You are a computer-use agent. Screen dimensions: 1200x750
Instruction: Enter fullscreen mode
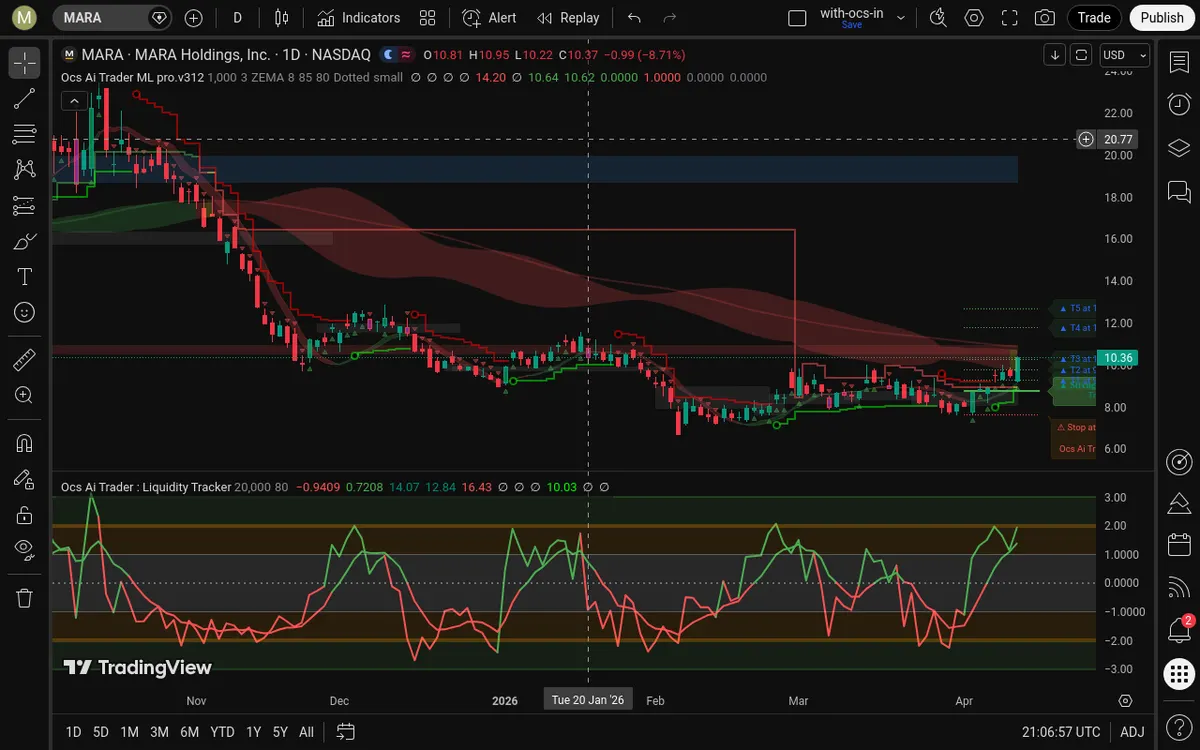(x=1010, y=17)
